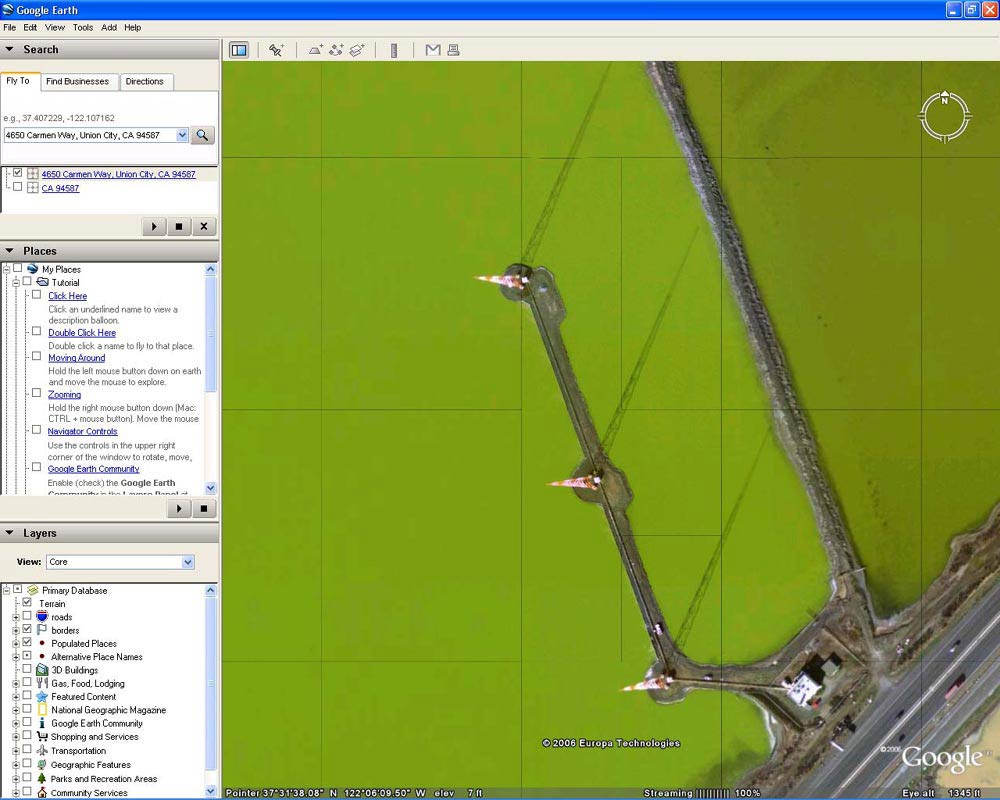Collapse the Places panel
Viewport: 1000px width, 800px height.
pyautogui.click(x=10, y=251)
